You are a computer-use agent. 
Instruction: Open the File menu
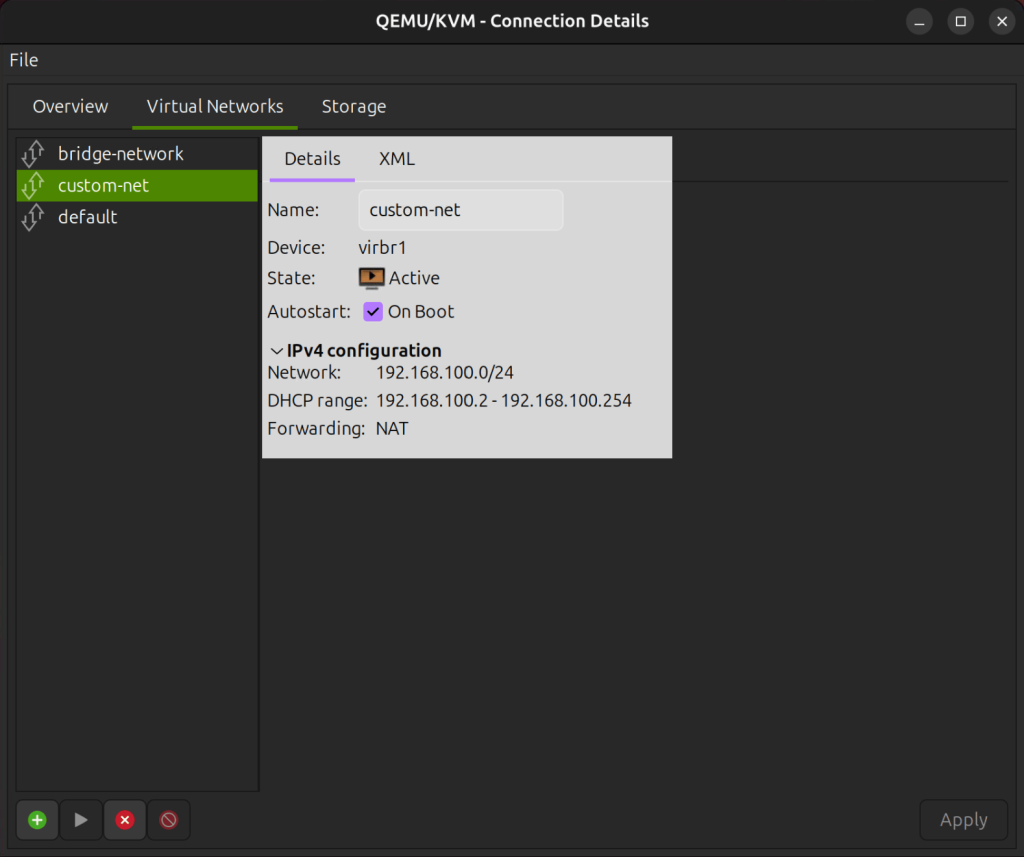point(23,60)
